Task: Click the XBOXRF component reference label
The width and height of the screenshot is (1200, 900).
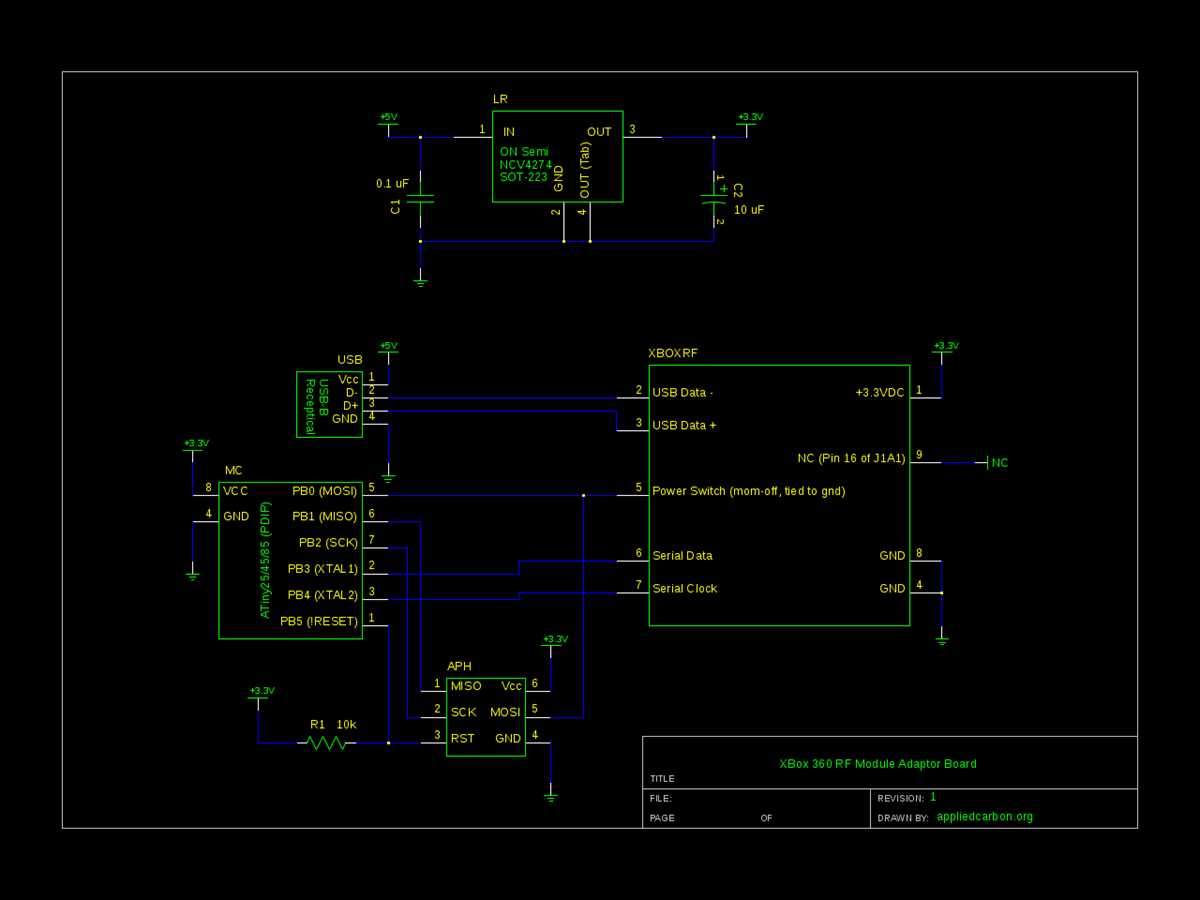Action: (x=673, y=353)
